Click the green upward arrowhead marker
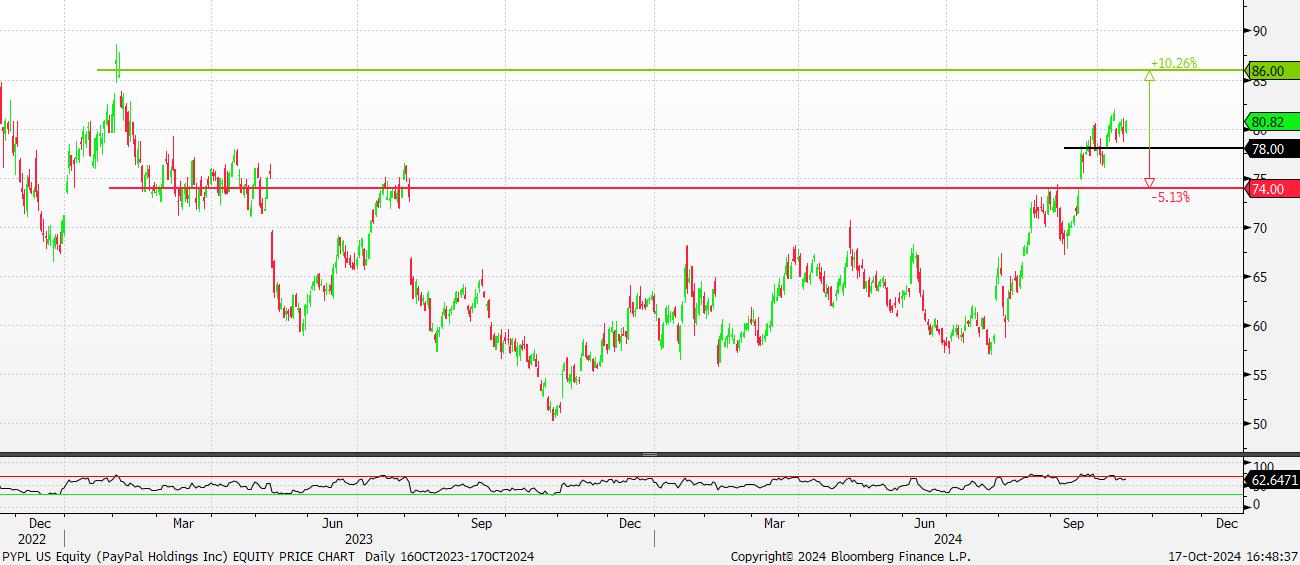Viewport: 1300px width, 565px height. click(x=1149, y=75)
